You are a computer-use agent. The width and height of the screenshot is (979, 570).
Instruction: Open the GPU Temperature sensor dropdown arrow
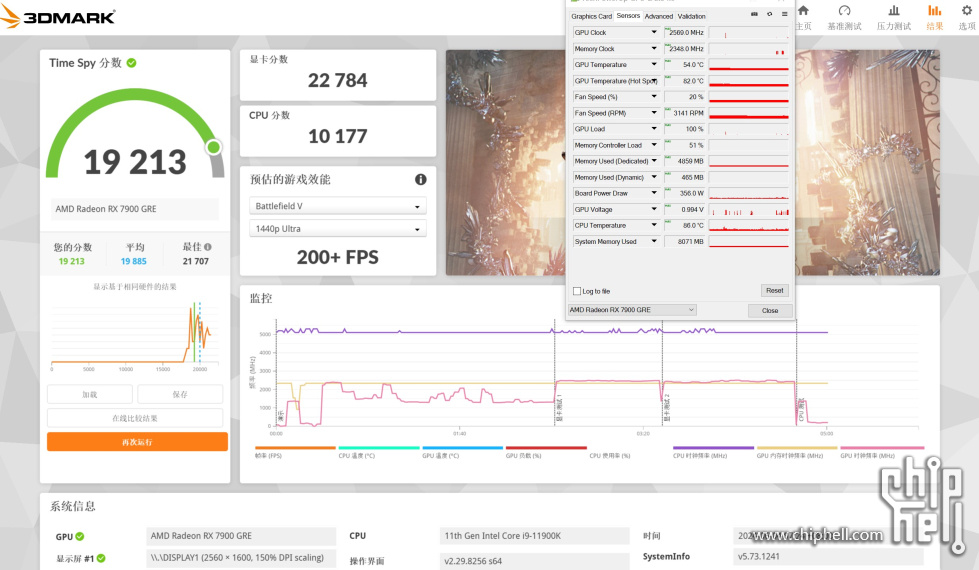click(x=654, y=64)
